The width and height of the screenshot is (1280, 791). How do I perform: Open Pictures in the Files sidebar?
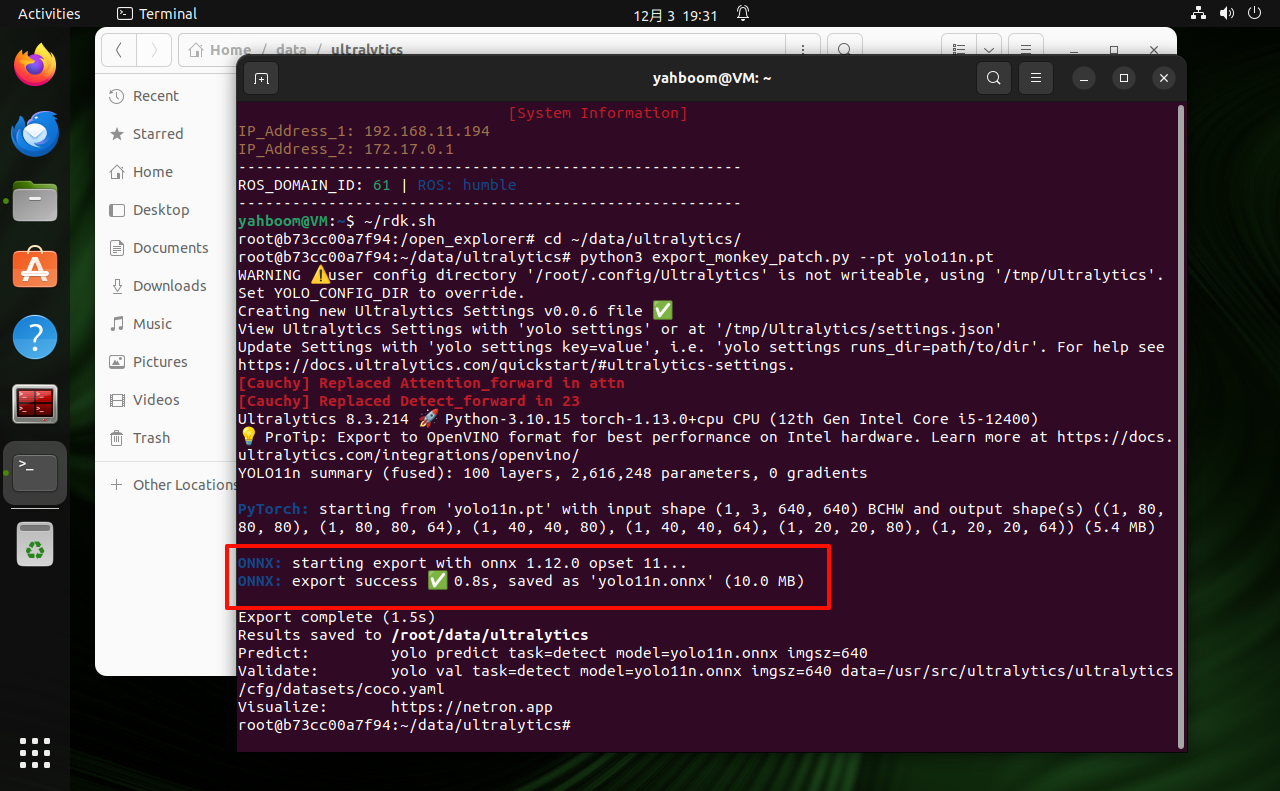[x=165, y=362]
